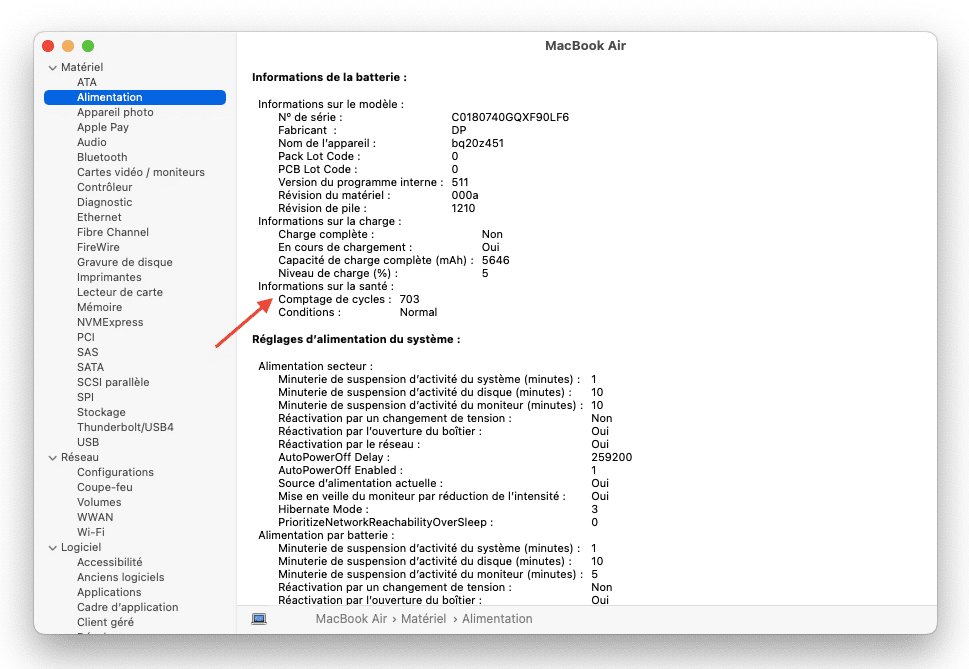
Task: Click the firmware version value 511
Action: tap(460, 182)
